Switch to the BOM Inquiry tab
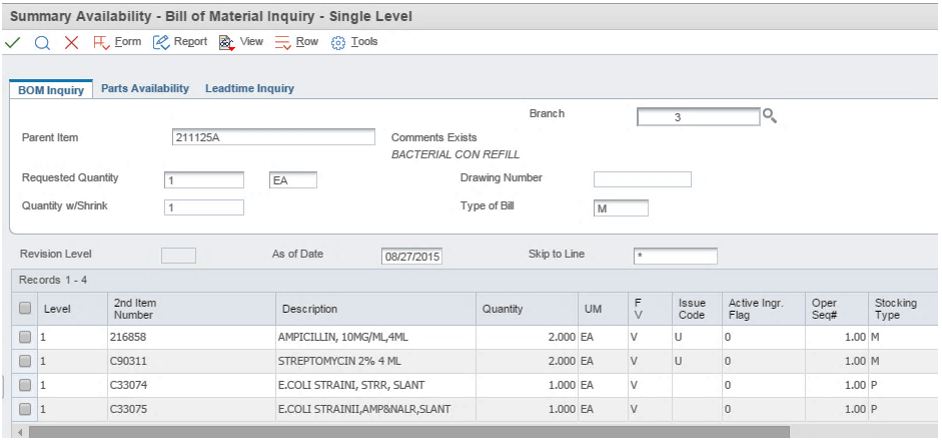This screenshot has width=942, height=441. (x=51, y=90)
